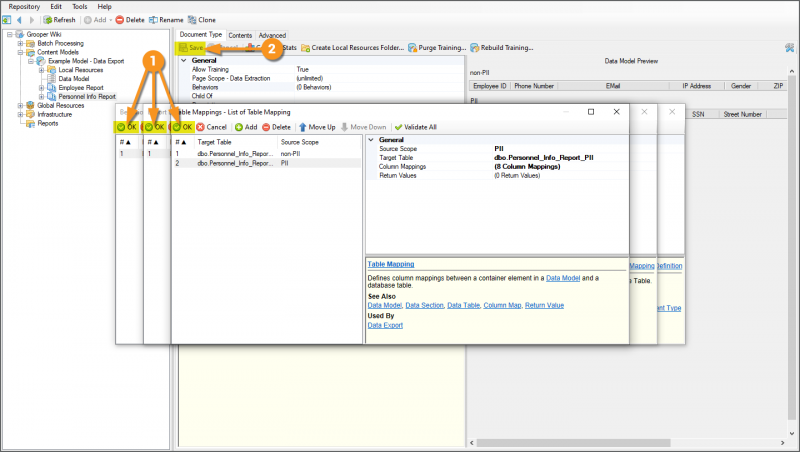Click Purge Training button
Screen dimensions: 800x452
[x=437, y=48]
